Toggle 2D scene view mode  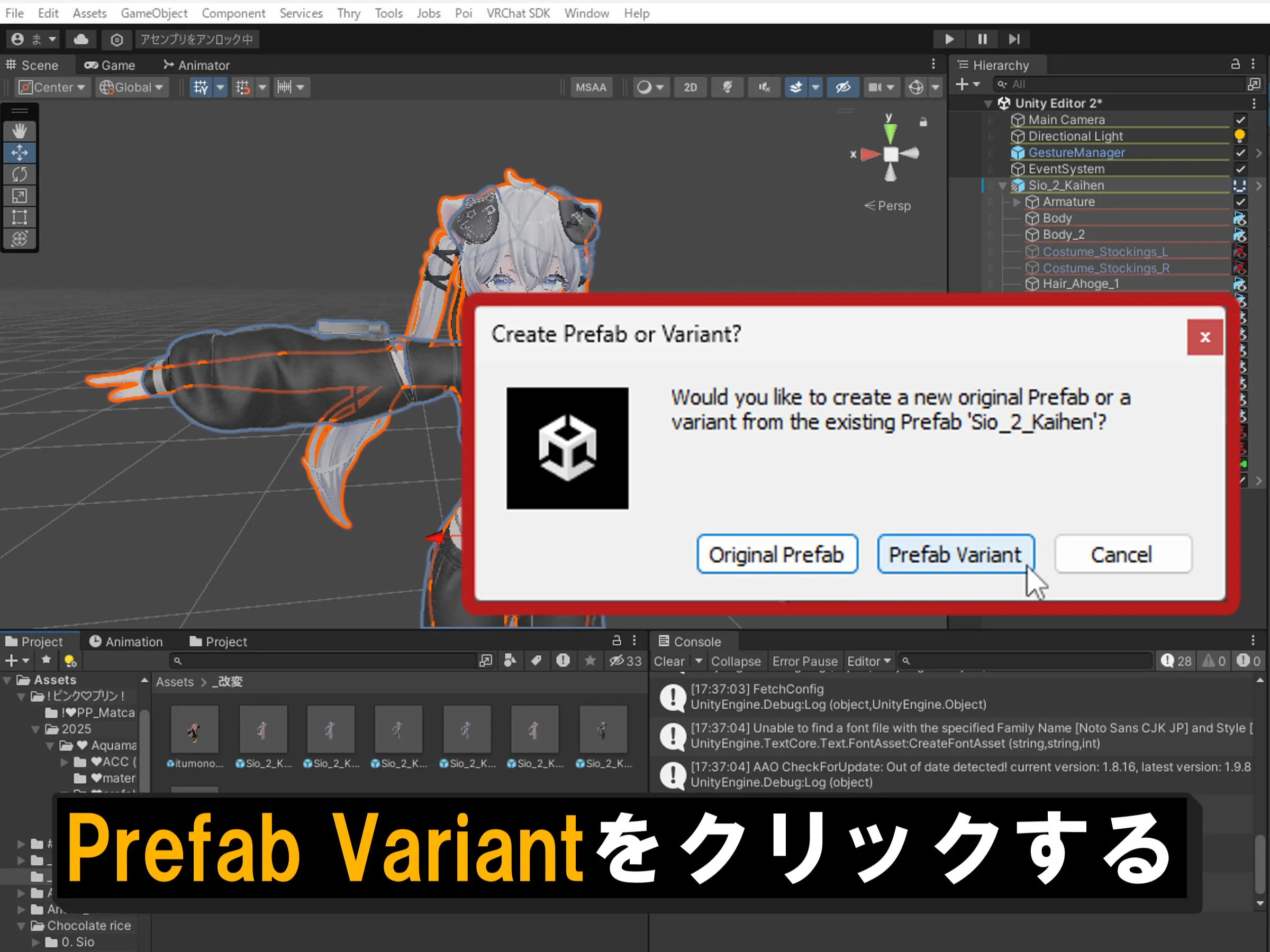pyautogui.click(x=690, y=87)
